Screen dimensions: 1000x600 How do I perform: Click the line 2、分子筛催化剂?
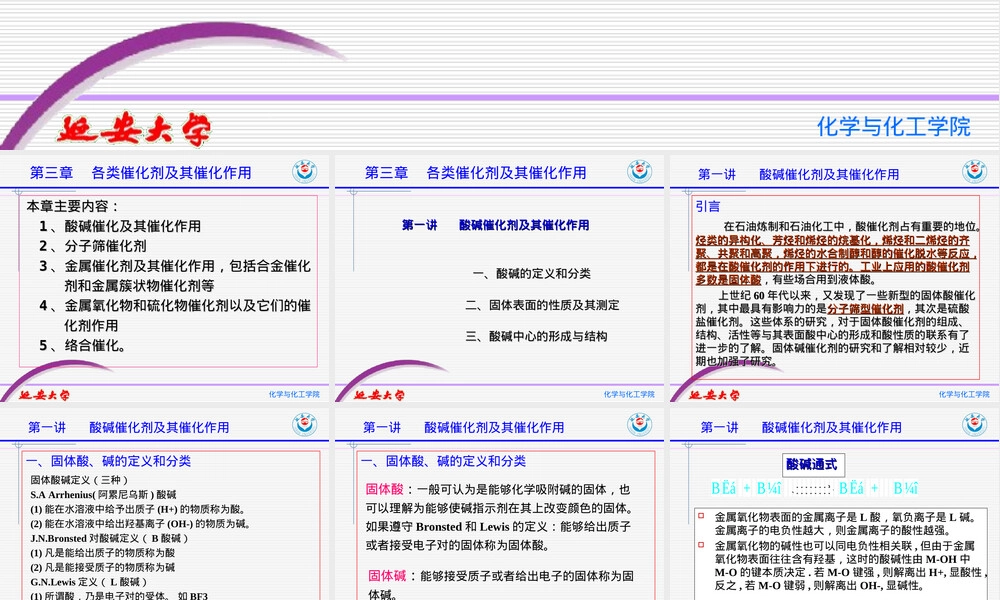[x=92, y=245]
